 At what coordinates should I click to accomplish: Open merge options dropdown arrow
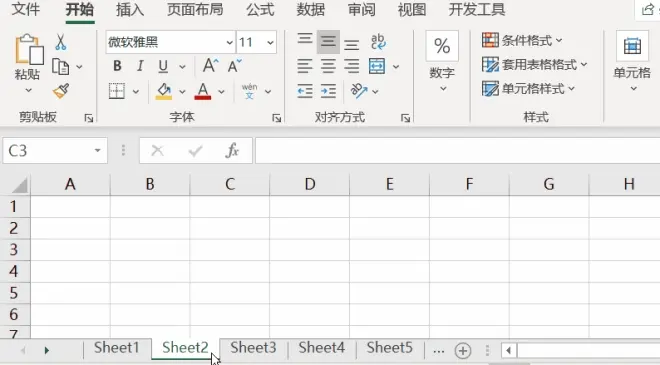pyautogui.click(x=396, y=67)
